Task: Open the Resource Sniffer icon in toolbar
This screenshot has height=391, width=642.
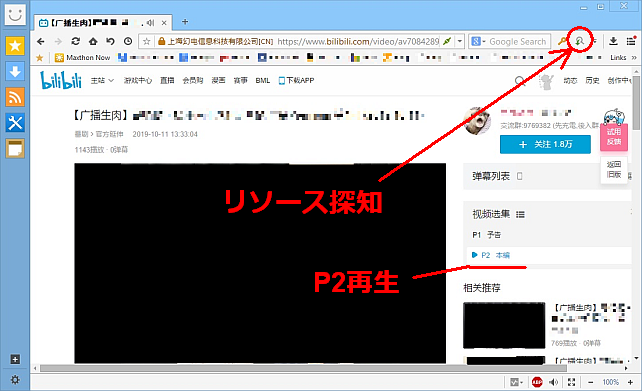Action: tap(579, 41)
